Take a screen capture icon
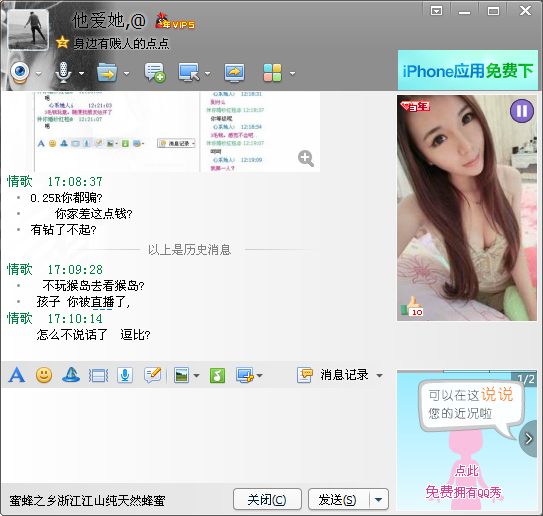Viewport: 543px width, 516px height. point(245,375)
